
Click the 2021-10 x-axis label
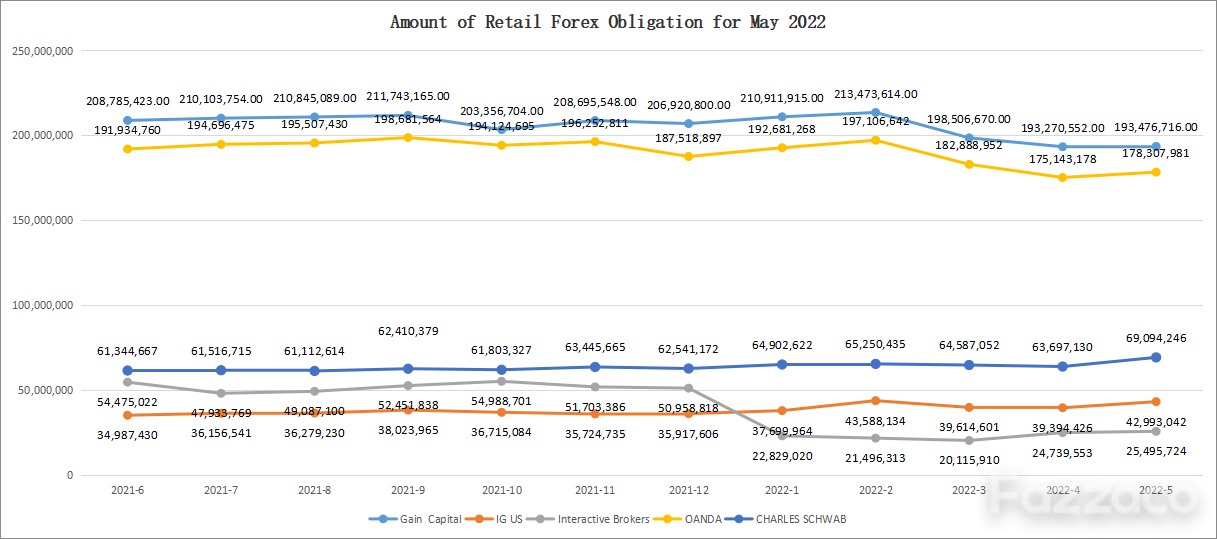coord(501,490)
